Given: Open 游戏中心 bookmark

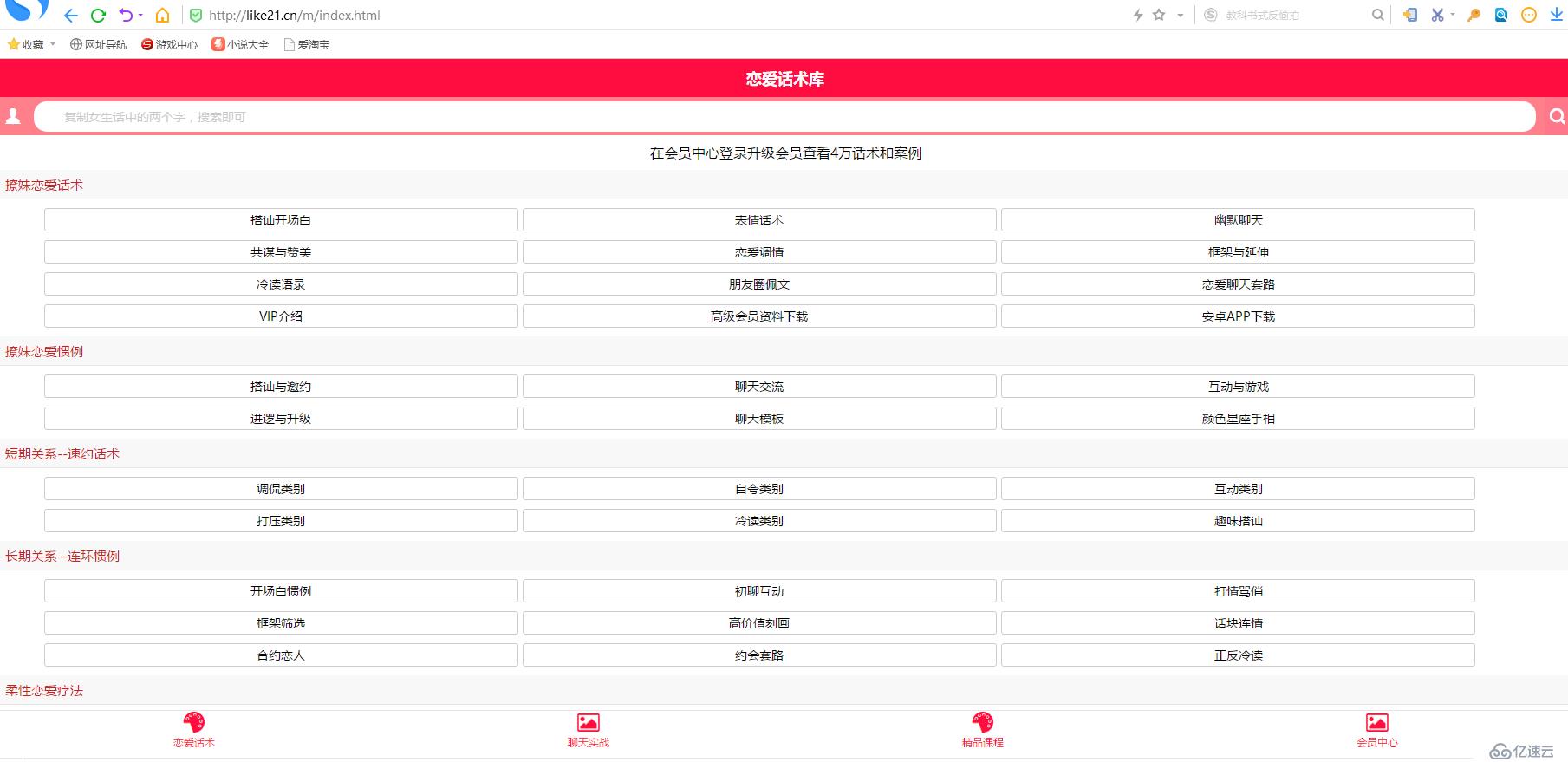Looking at the screenshot, I should tap(169, 44).
